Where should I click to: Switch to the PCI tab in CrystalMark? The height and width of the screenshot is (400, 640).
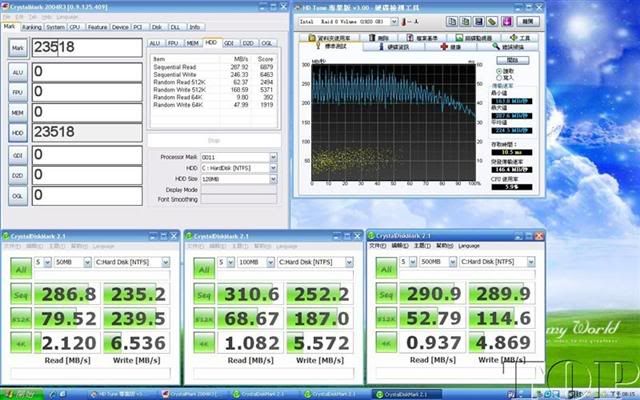click(138, 27)
